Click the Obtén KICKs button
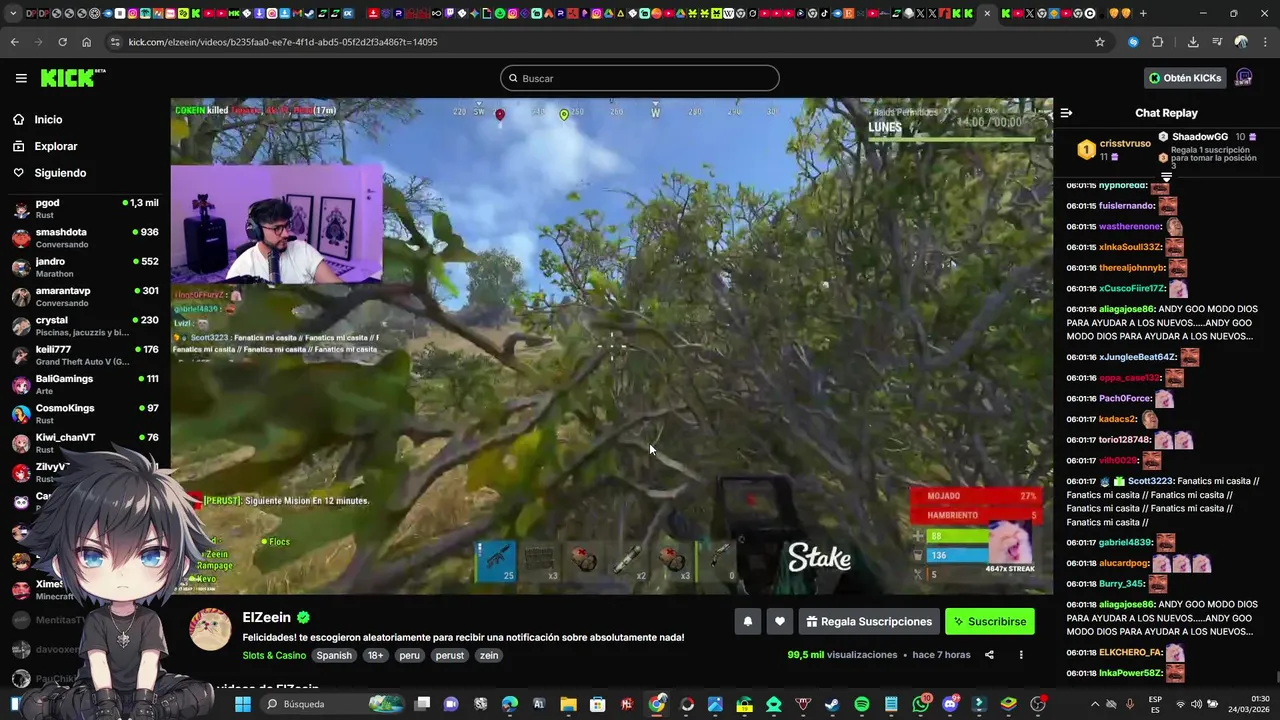 point(1185,78)
